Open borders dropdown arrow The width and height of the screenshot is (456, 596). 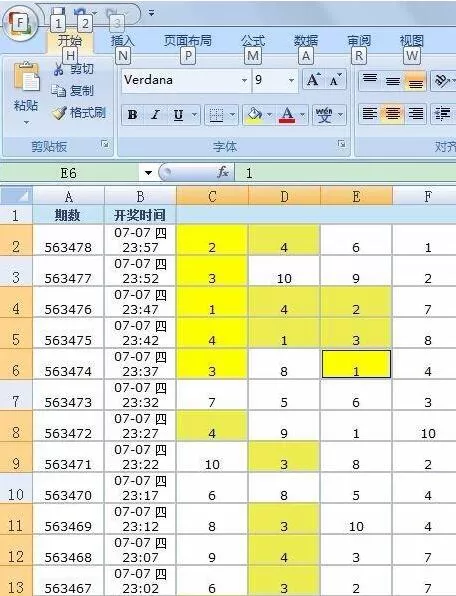(x=233, y=114)
